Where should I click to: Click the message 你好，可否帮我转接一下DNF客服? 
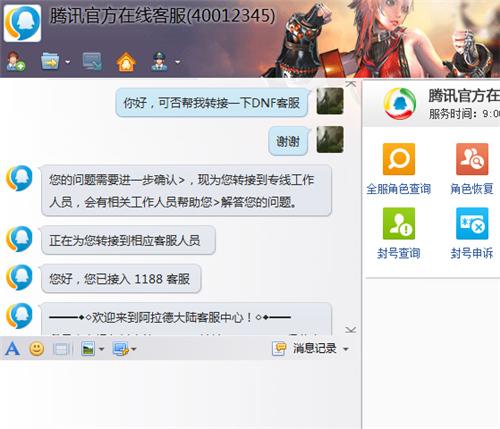pyautogui.click(x=211, y=103)
